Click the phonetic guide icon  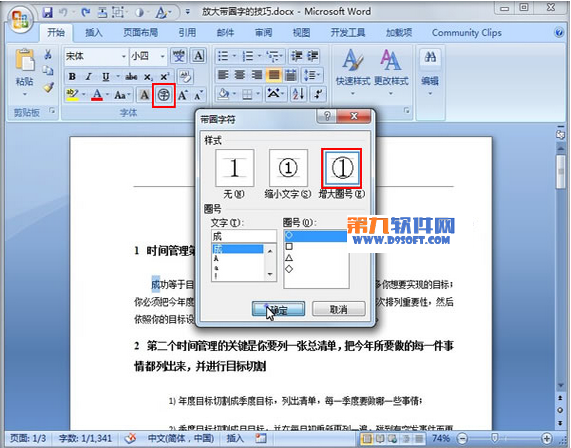point(179,56)
